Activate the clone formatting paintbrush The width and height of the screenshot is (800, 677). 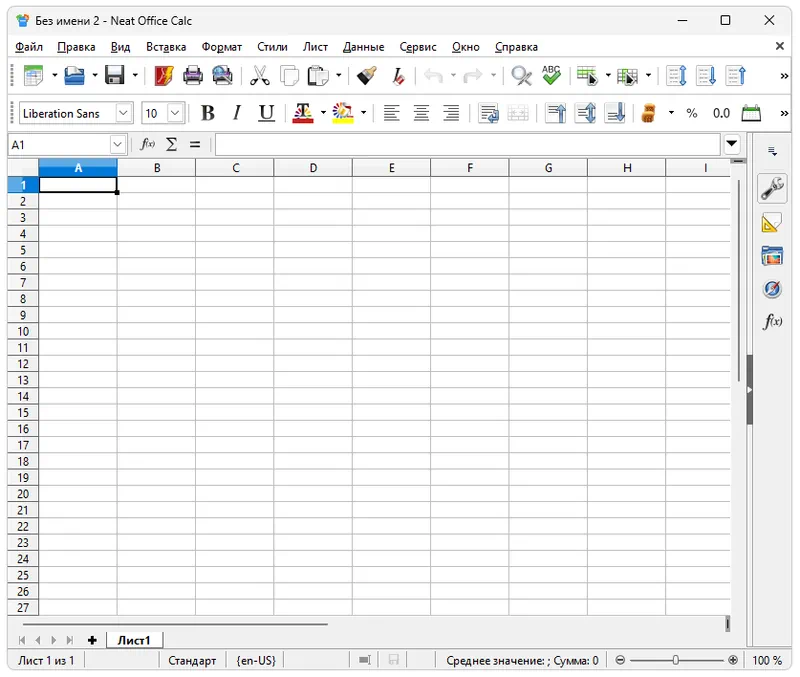tap(367, 76)
